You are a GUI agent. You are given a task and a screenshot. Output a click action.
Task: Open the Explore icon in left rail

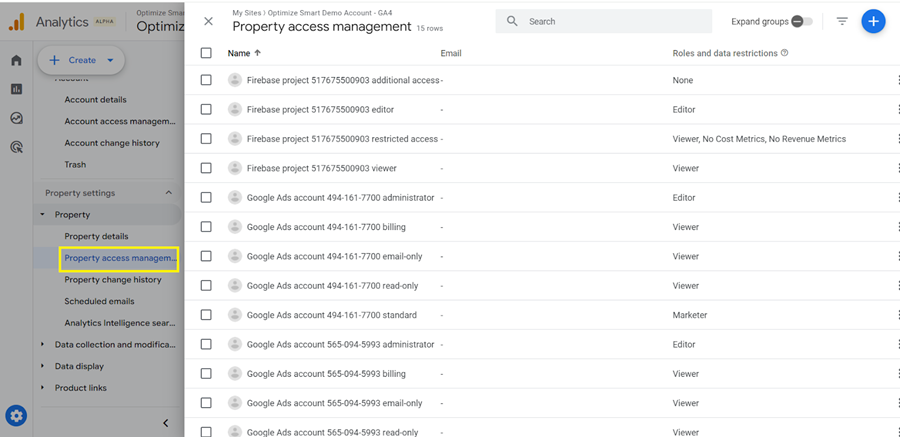[x=16, y=118]
